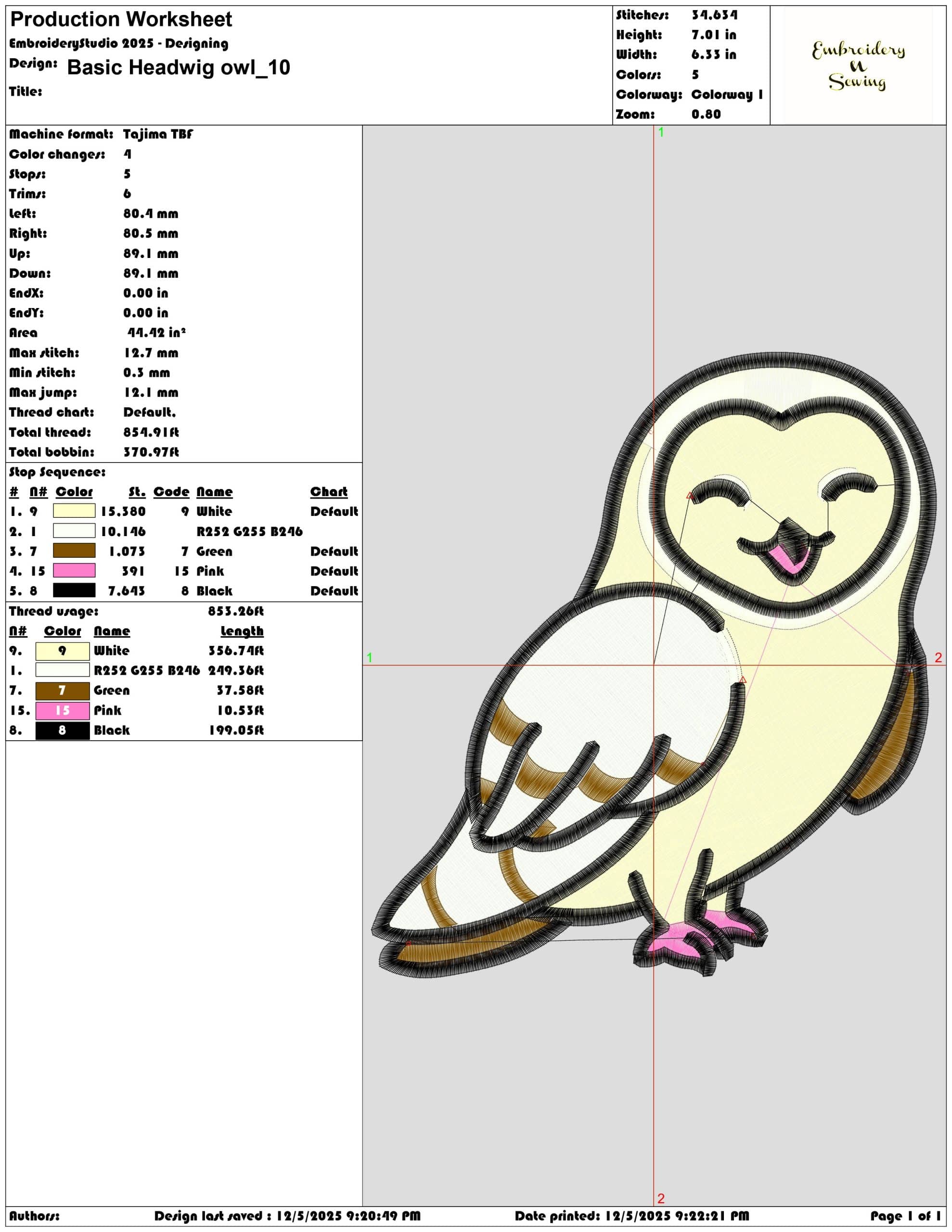Click the Colorway 1 value

pyautogui.click(x=727, y=94)
